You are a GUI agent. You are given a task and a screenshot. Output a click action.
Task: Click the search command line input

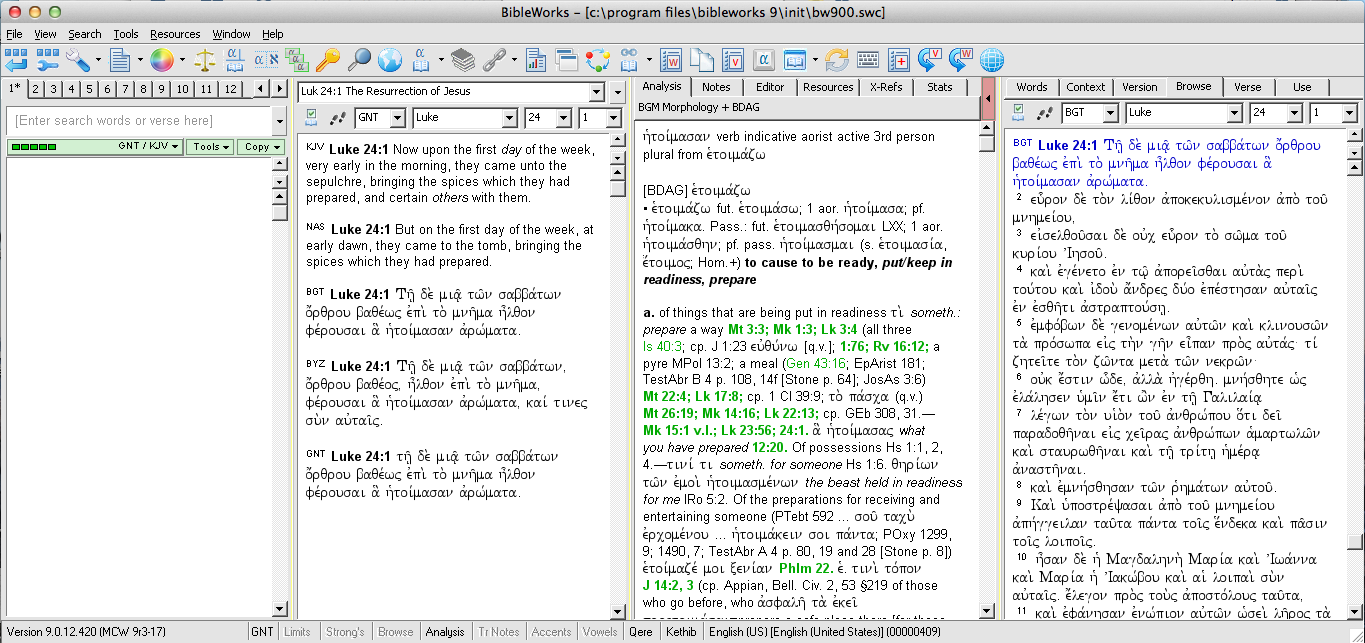(139, 121)
